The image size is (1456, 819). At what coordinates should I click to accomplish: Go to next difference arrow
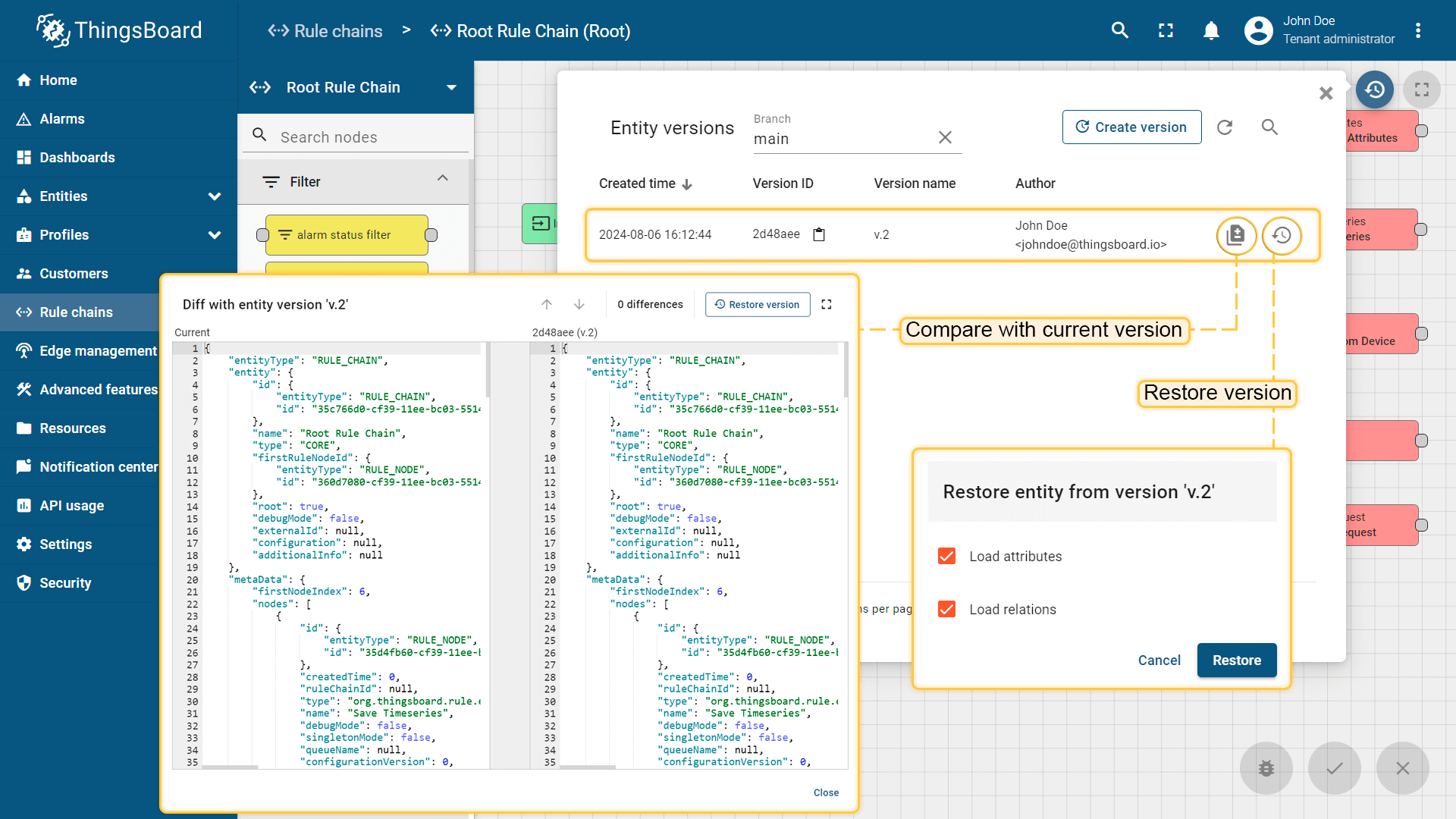point(579,304)
